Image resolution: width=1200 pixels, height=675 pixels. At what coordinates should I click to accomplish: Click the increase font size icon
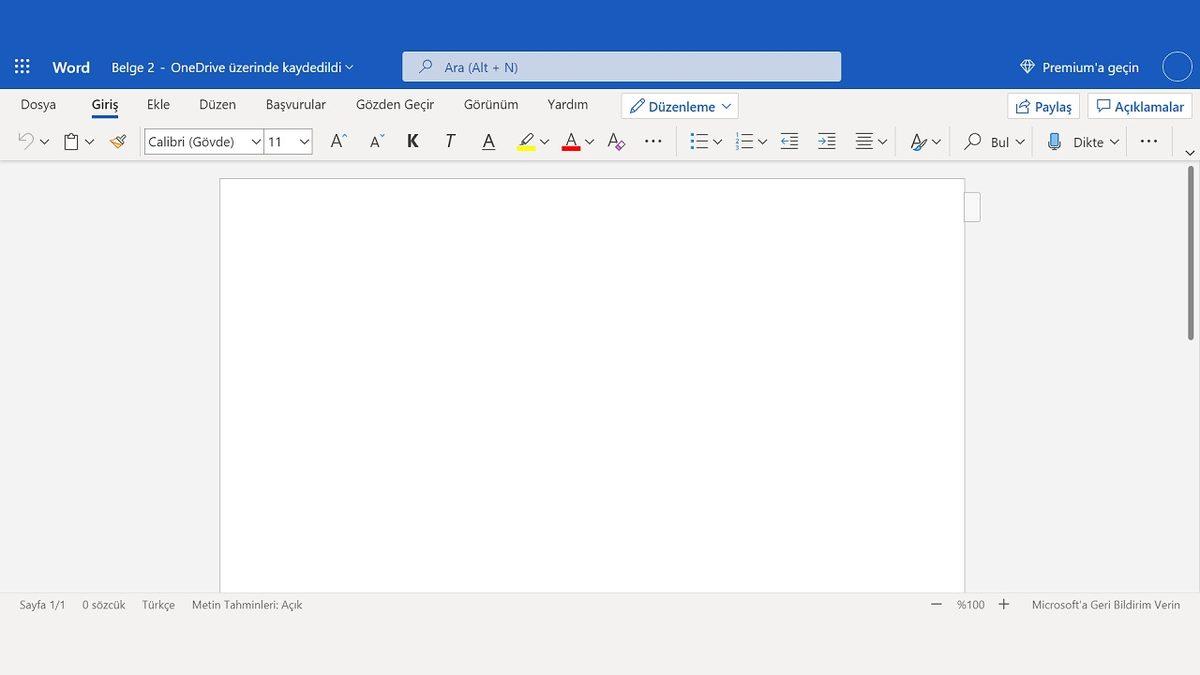click(338, 142)
